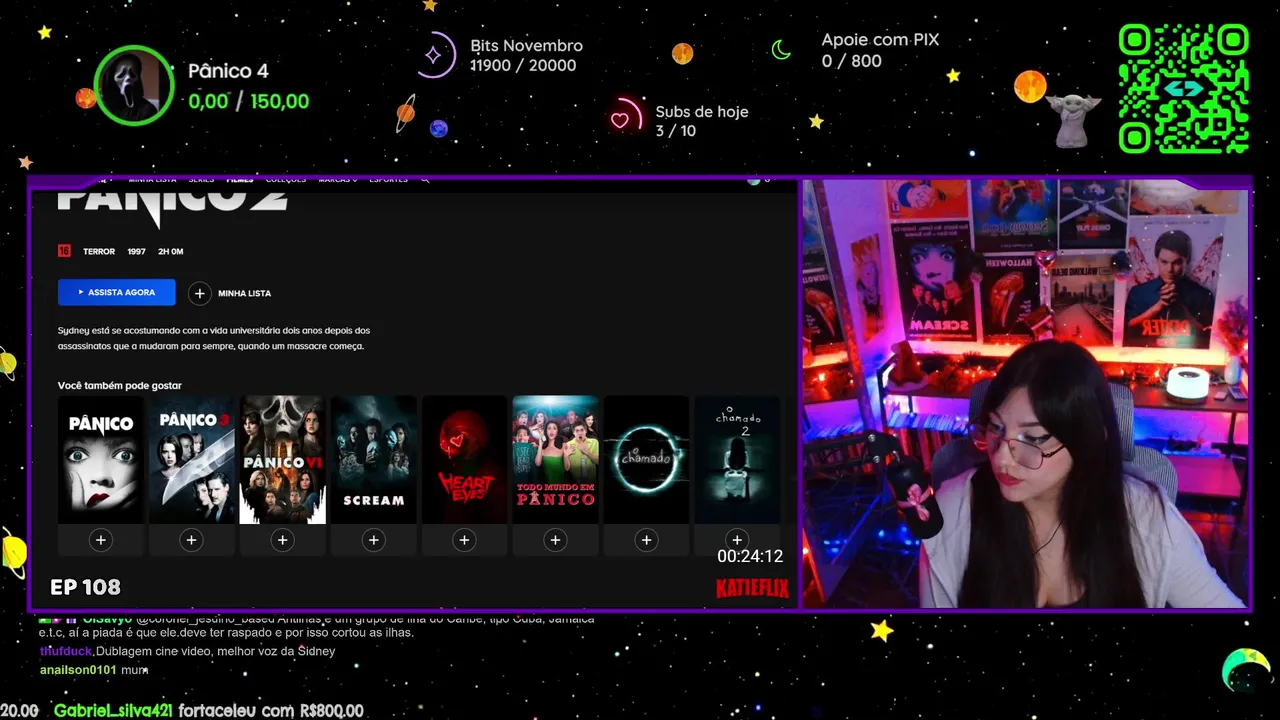Add Heart Eyes to list with plus icon
This screenshot has width=1280, height=720.
(x=464, y=540)
